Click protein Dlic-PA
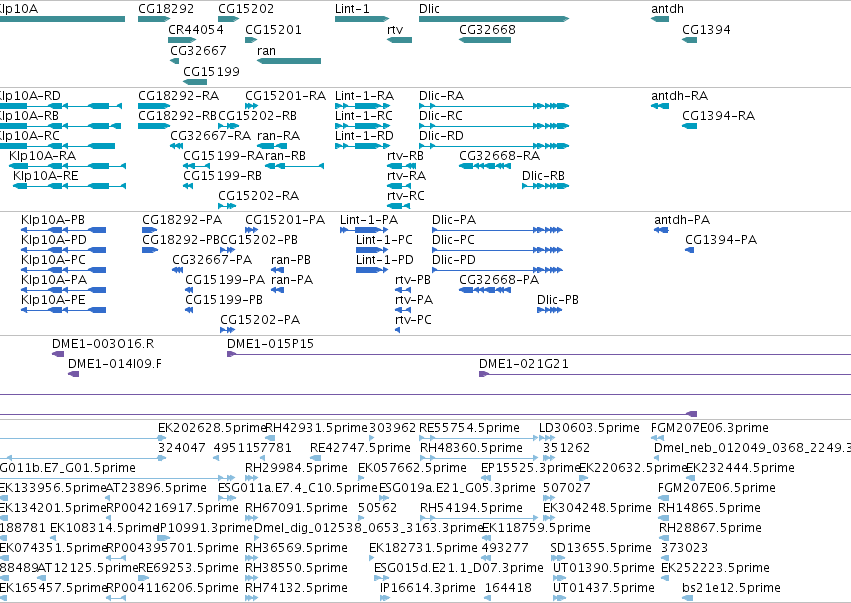The height and width of the screenshot is (603, 851). pos(497,230)
